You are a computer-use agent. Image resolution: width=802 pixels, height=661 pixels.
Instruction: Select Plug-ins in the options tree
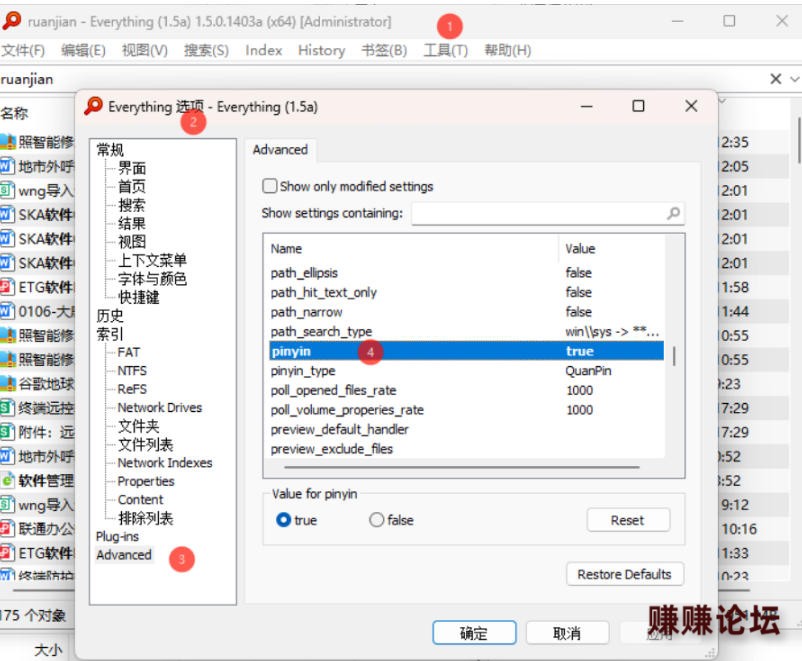click(x=117, y=536)
